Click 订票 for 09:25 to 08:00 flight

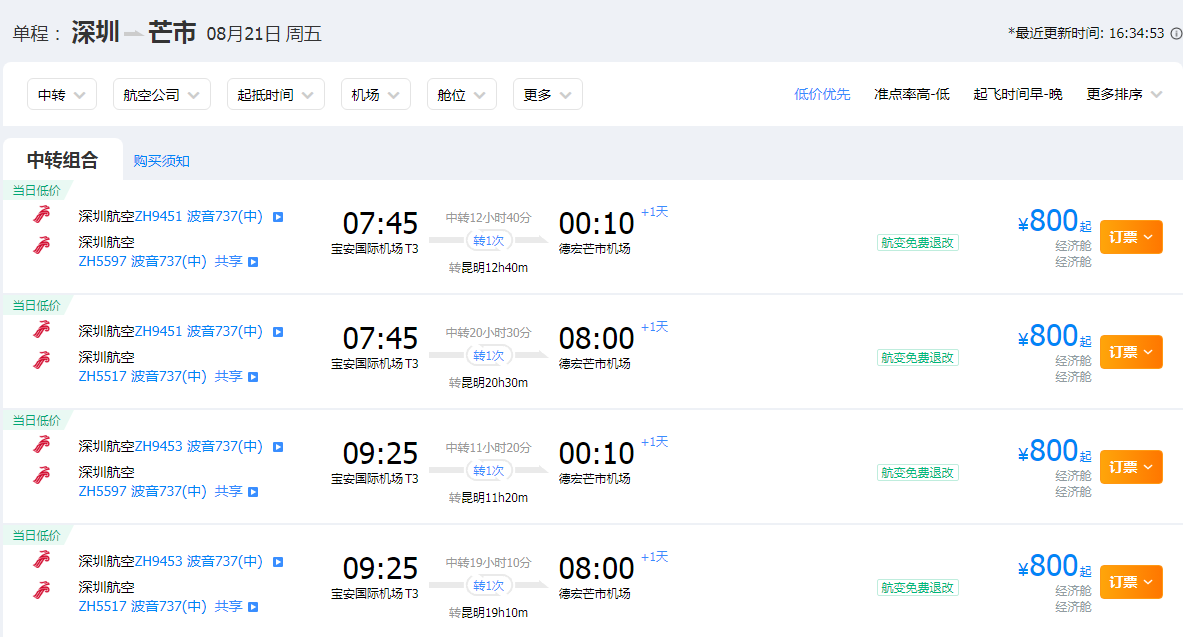pyautogui.click(x=1131, y=582)
